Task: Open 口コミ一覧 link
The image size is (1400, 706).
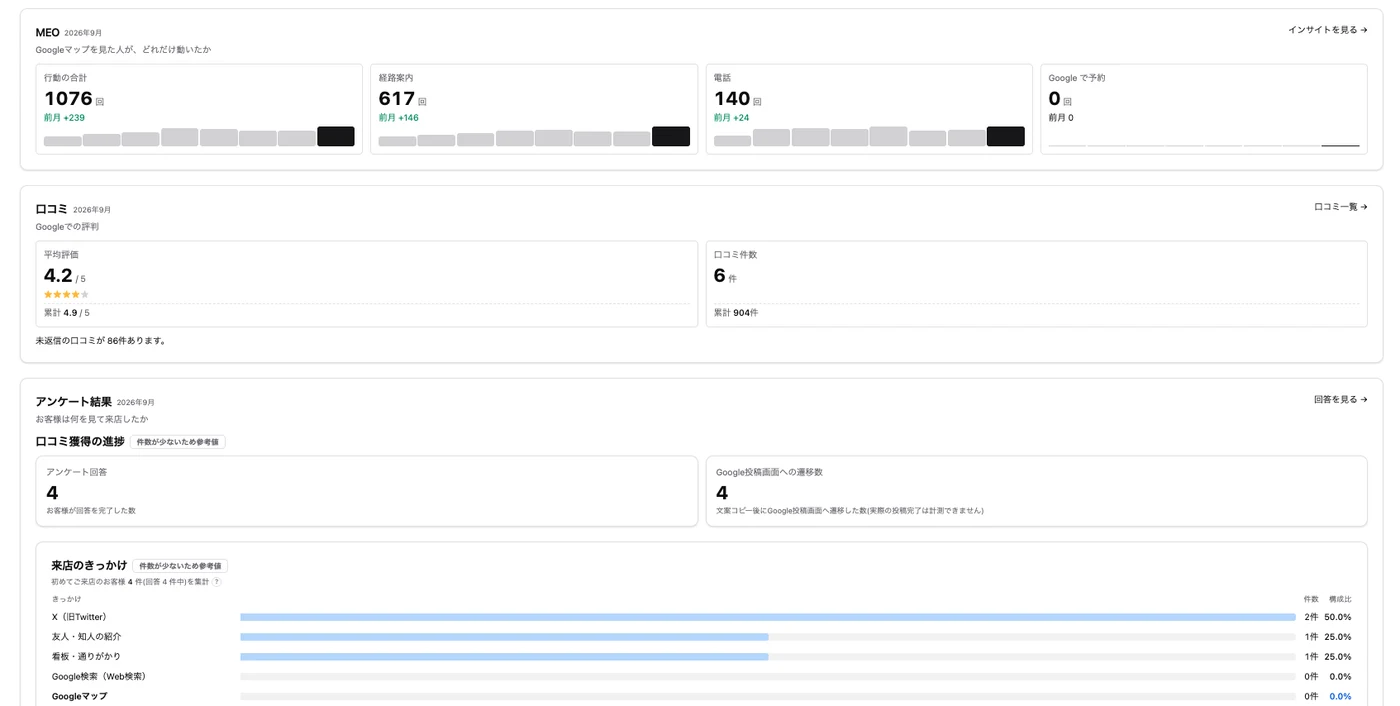Action: (x=1340, y=207)
